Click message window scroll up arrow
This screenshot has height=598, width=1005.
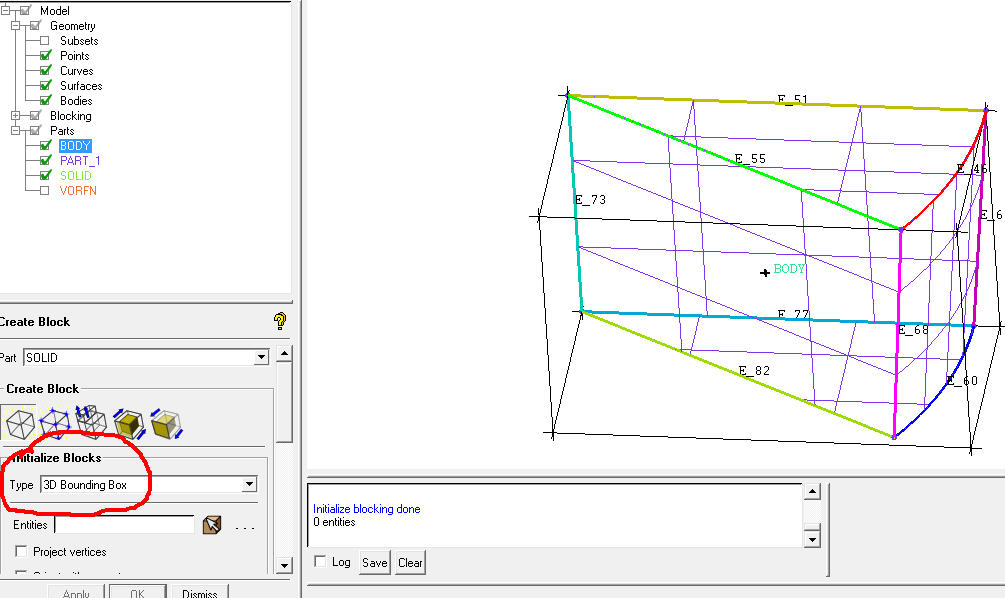812,492
